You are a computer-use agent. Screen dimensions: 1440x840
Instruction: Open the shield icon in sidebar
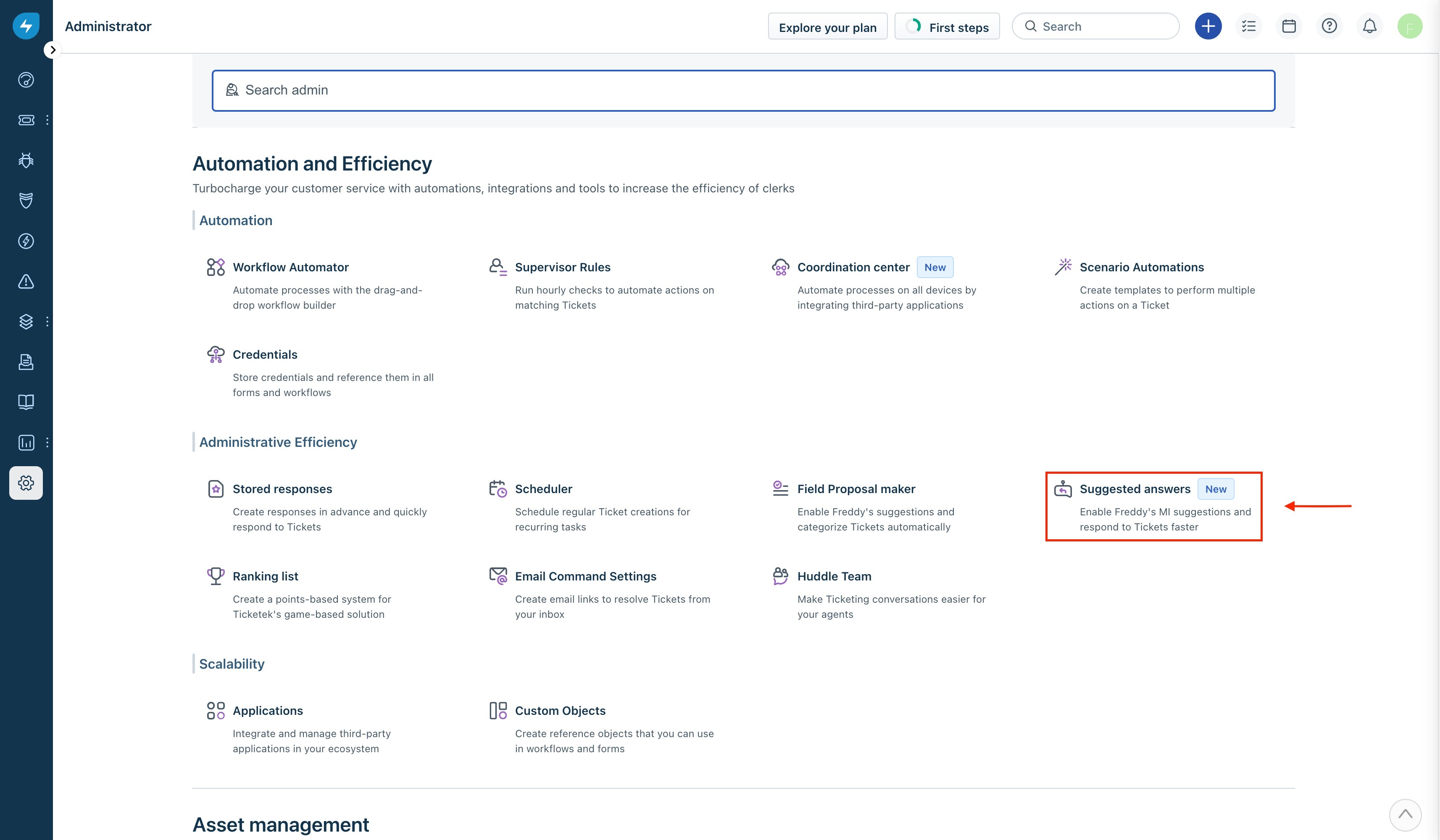coord(26,200)
